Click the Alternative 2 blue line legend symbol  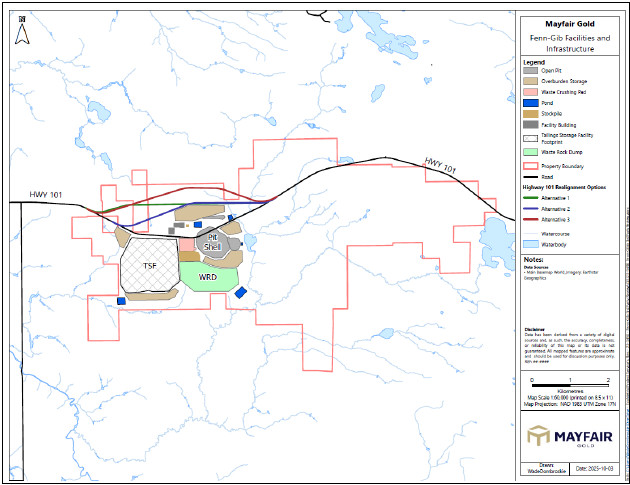tap(530, 209)
